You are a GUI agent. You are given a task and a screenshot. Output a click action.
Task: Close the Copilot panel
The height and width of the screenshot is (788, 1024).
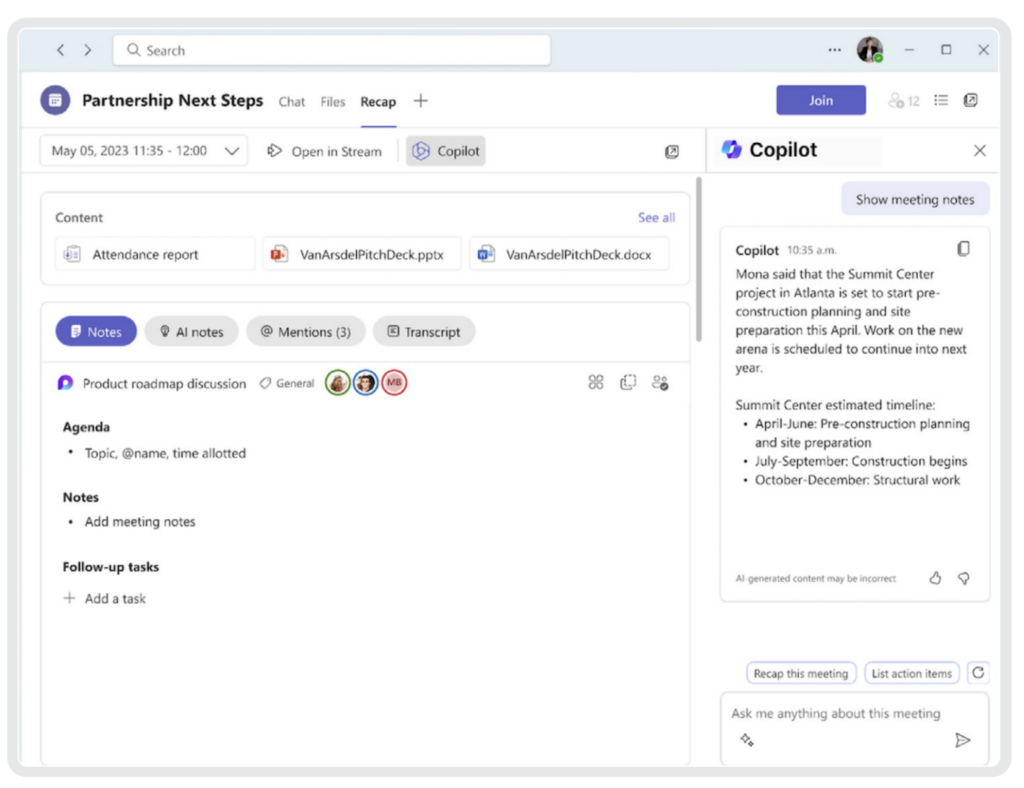tap(980, 151)
